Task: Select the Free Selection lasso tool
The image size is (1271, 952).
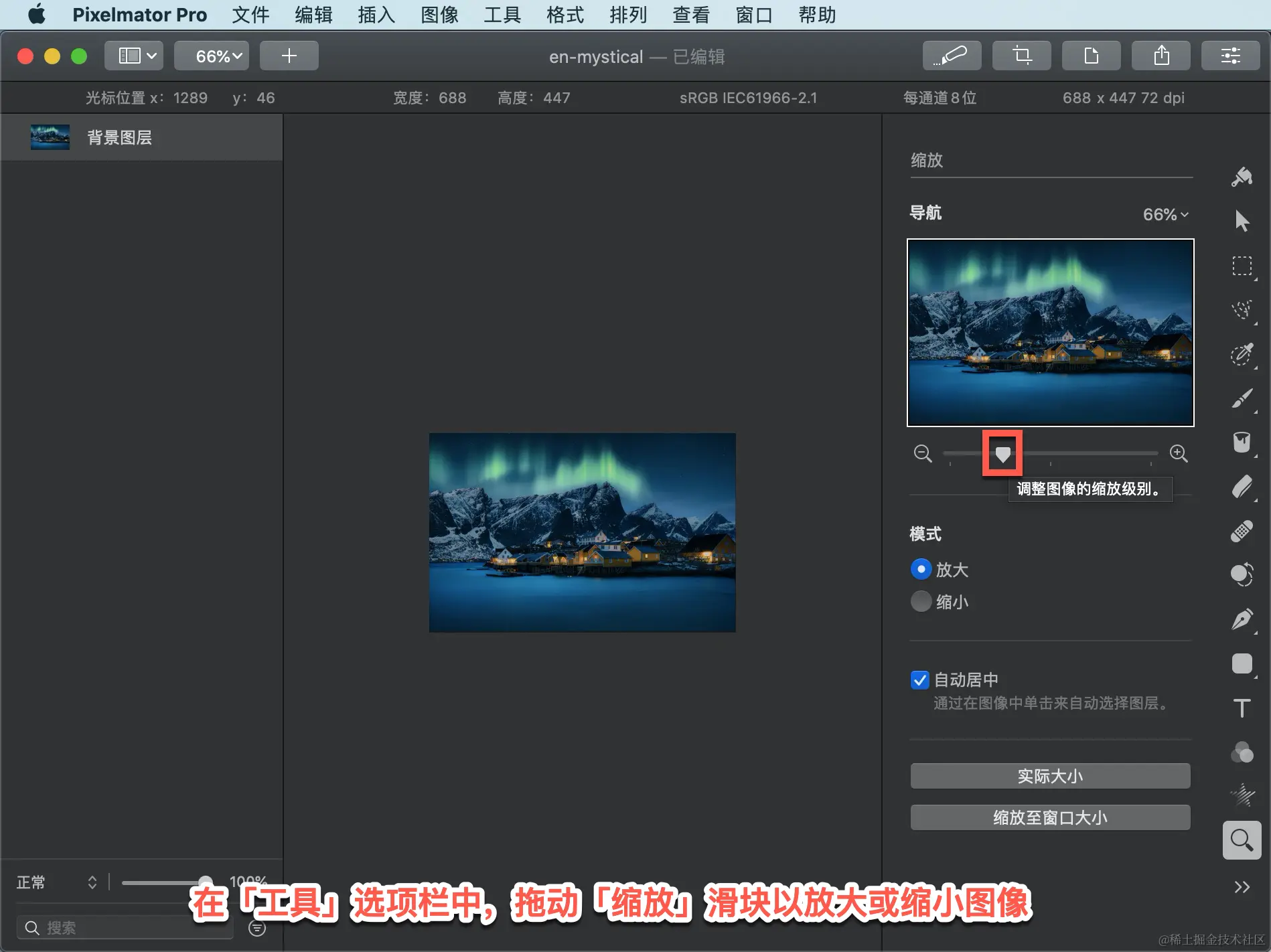Action: tap(1242, 310)
